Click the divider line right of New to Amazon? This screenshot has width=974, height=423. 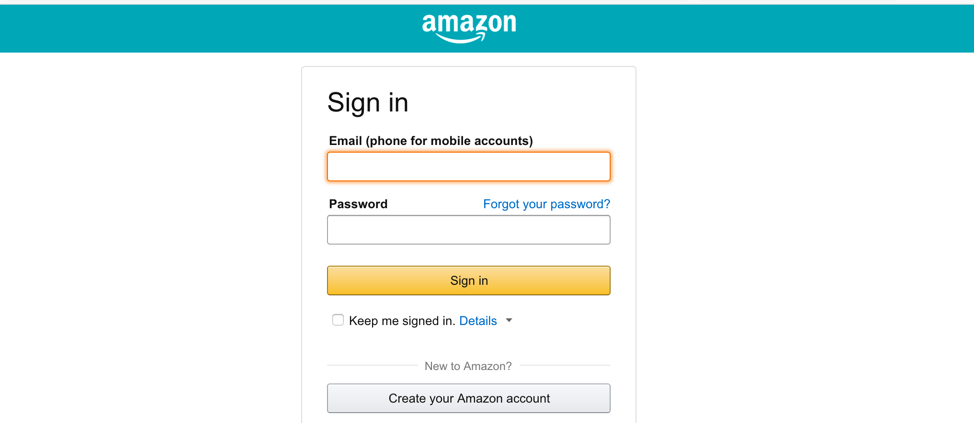tap(565, 365)
